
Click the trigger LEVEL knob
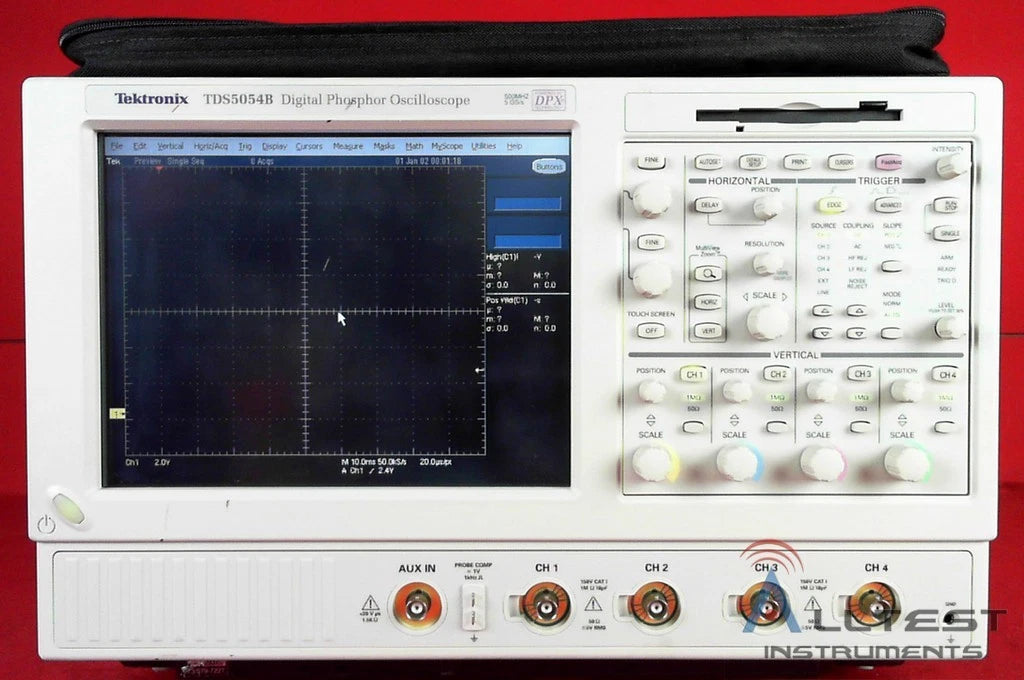pyautogui.click(x=948, y=327)
